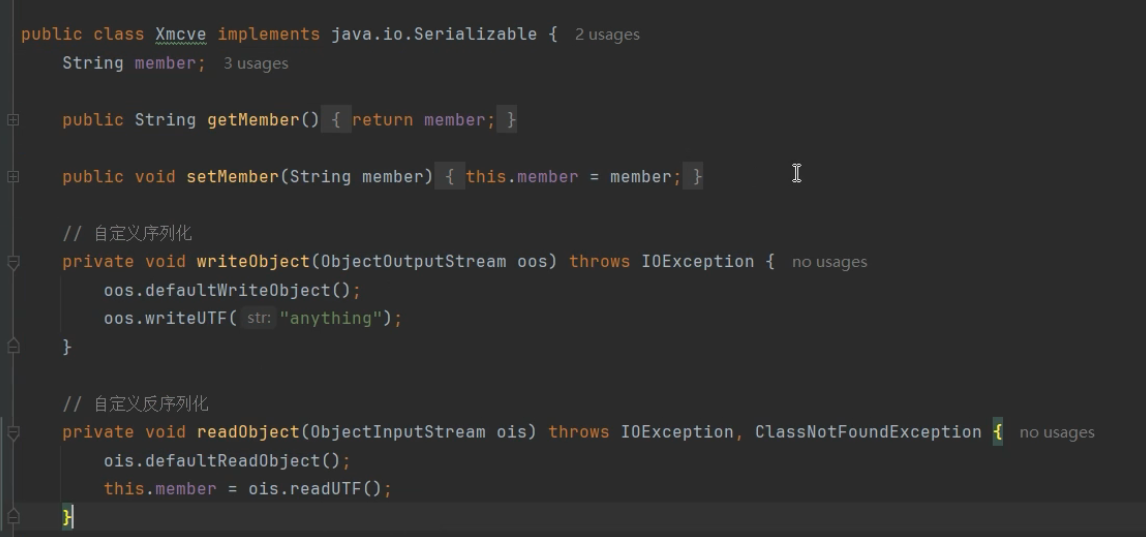This screenshot has height=537, width=1146.
Task: Click the highlighted closing brace of readObject
Action: (x=67, y=517)
